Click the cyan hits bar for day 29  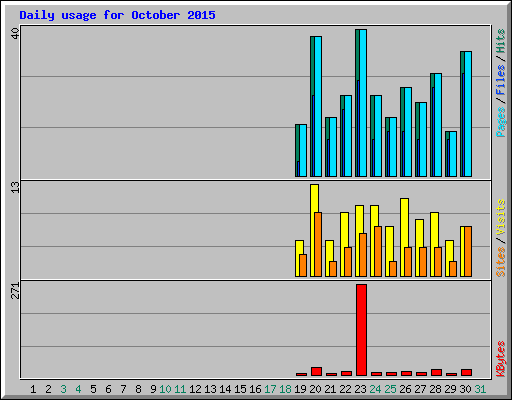pyautogui.click(x=453, y=154)
